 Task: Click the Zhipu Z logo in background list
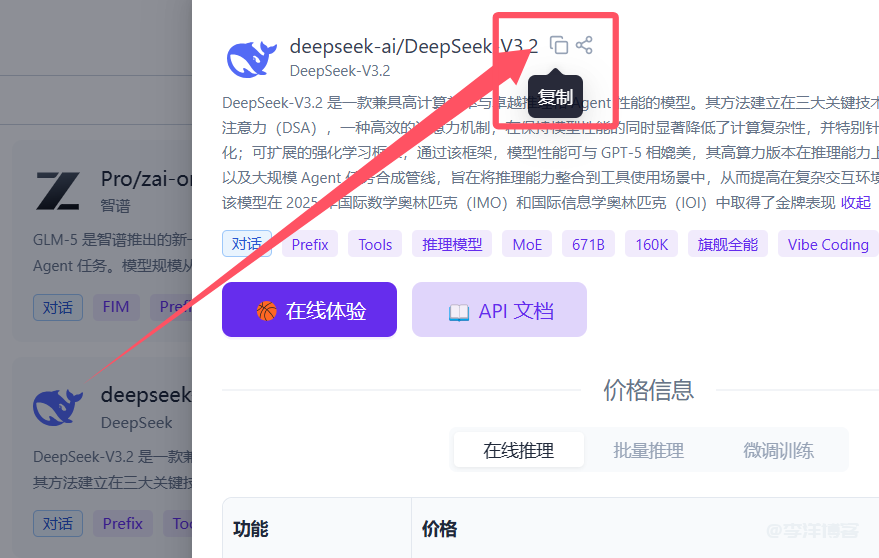click(x=58, y=191)
